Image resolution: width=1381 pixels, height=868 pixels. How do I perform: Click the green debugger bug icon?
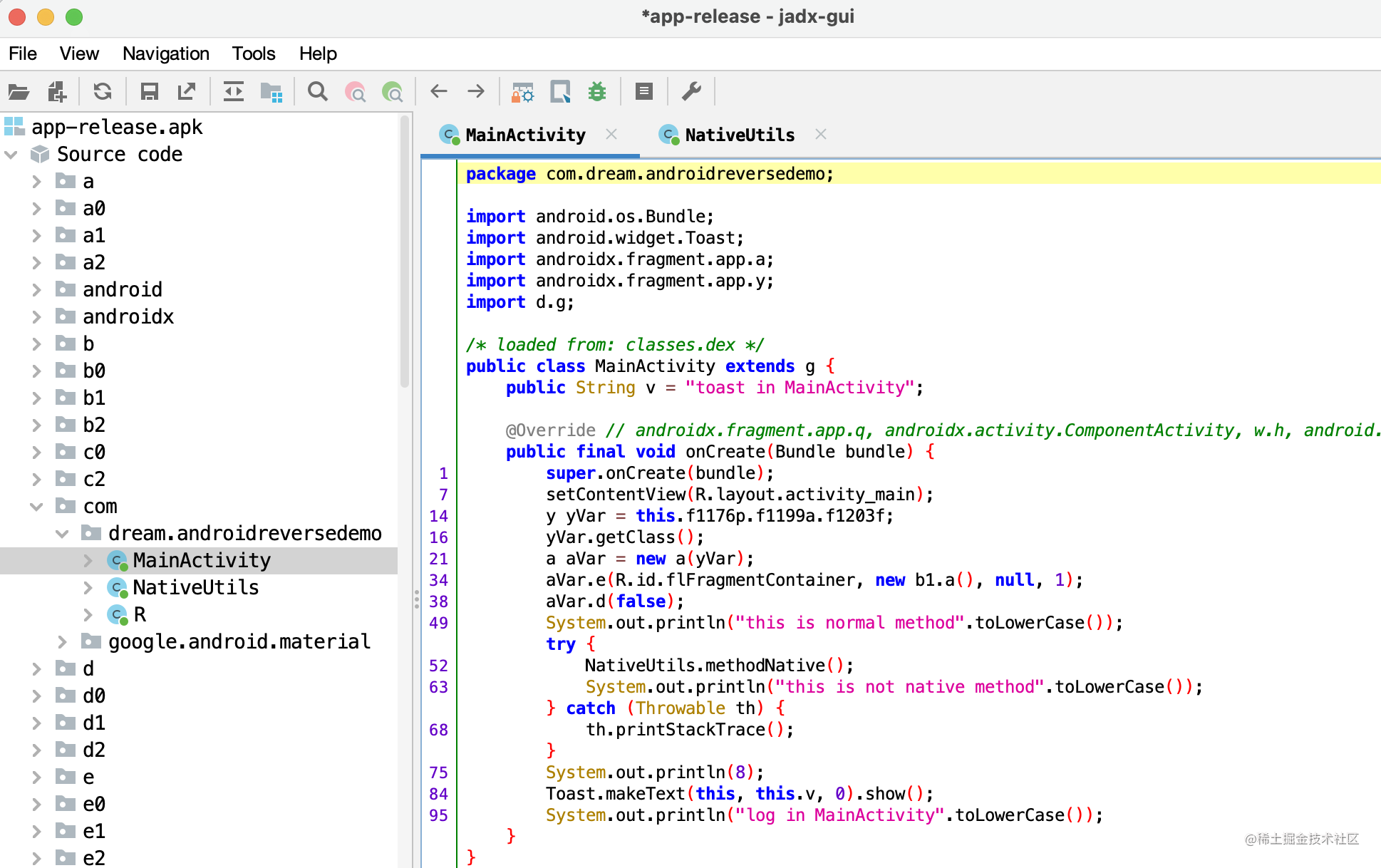(x=597, y=92)
